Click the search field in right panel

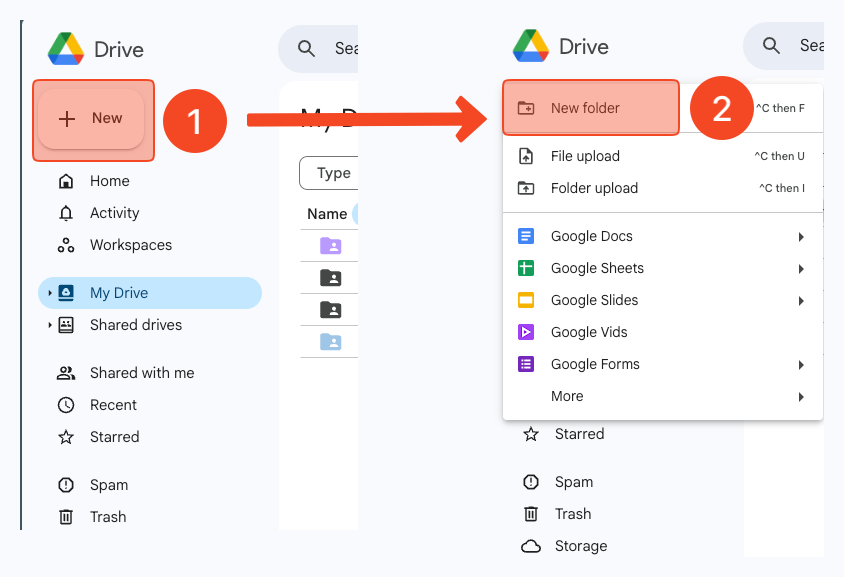(783, 45)
